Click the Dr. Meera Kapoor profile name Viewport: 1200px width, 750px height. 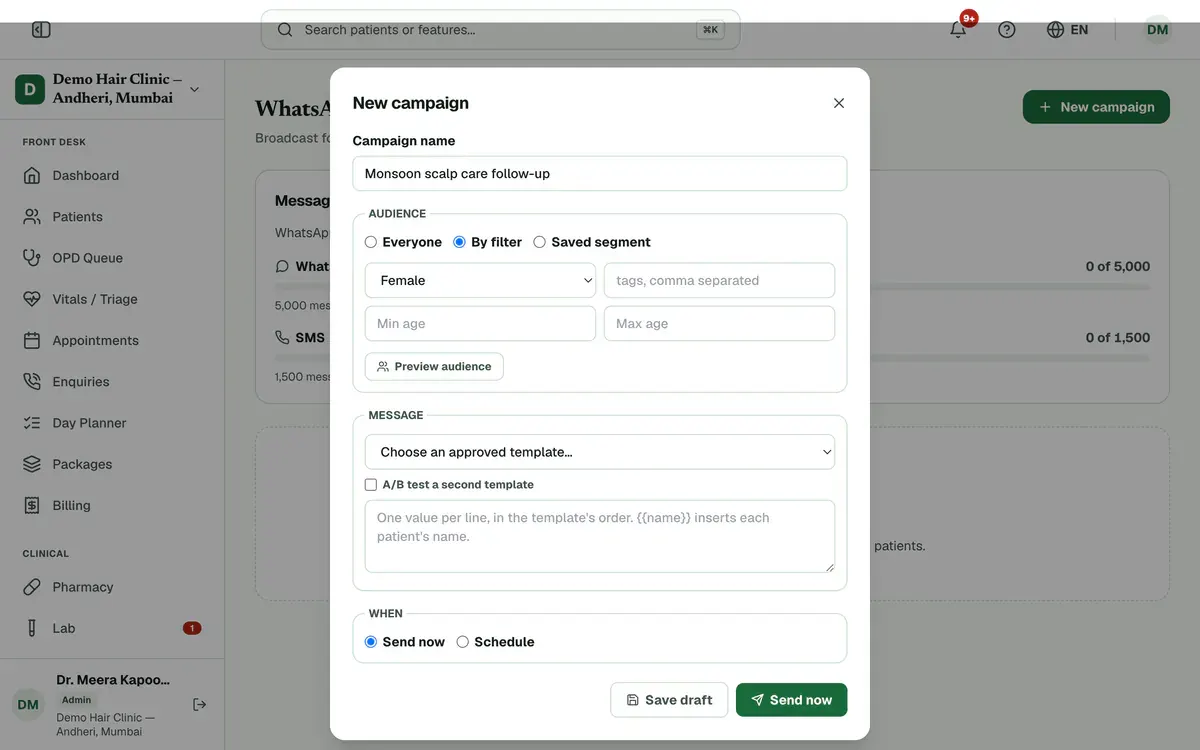pos(113,680)
